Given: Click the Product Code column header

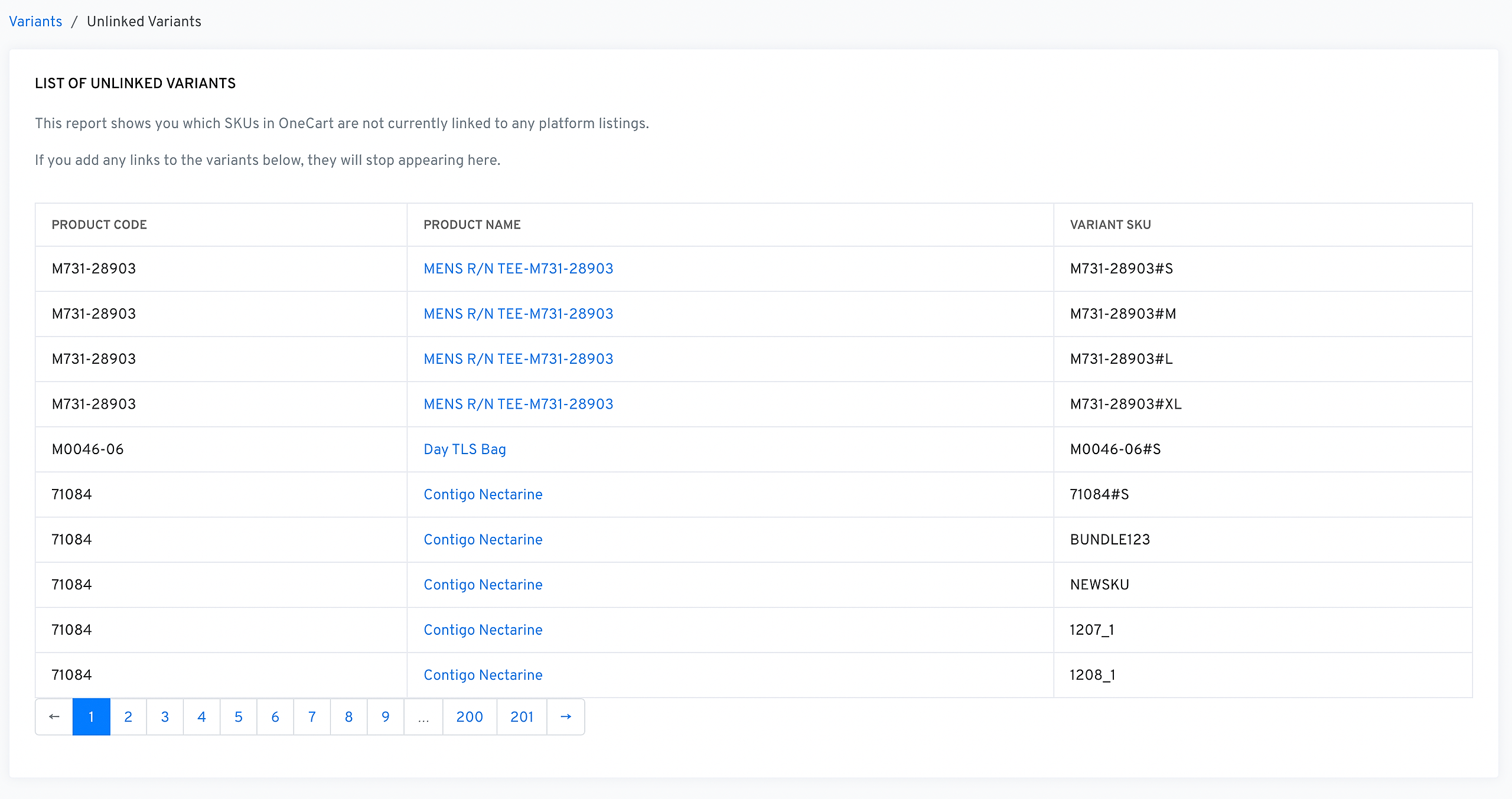Looking at the screenshot, I should [x=99, y=224].
